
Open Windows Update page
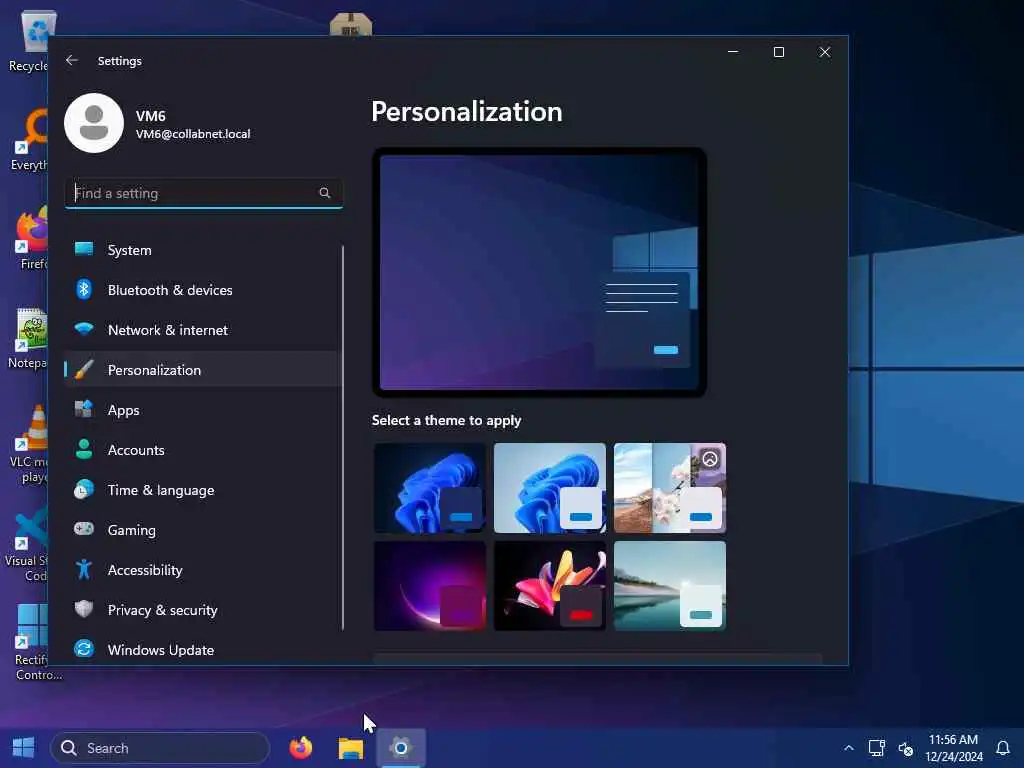tap(202, 649)
